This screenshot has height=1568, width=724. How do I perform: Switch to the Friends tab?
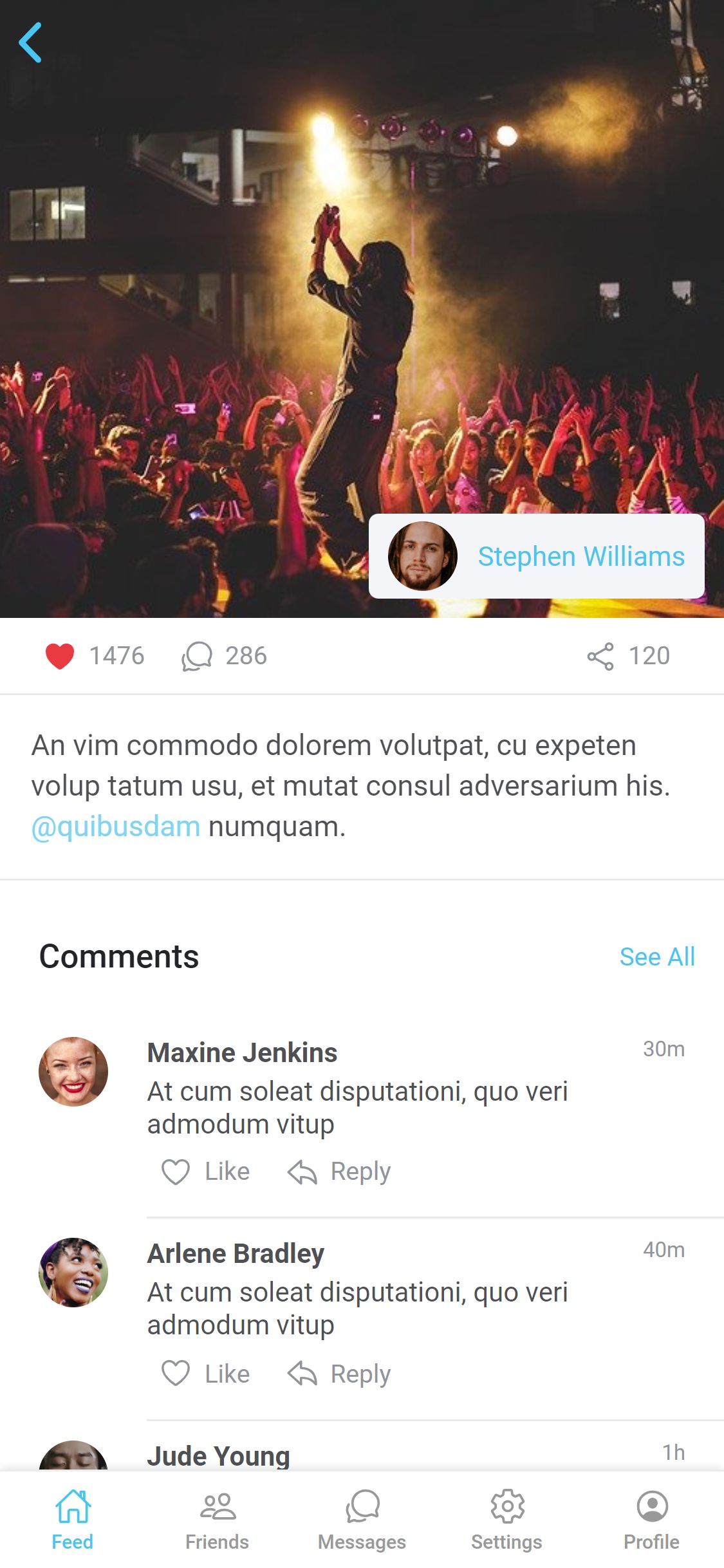click(218, 1519)
